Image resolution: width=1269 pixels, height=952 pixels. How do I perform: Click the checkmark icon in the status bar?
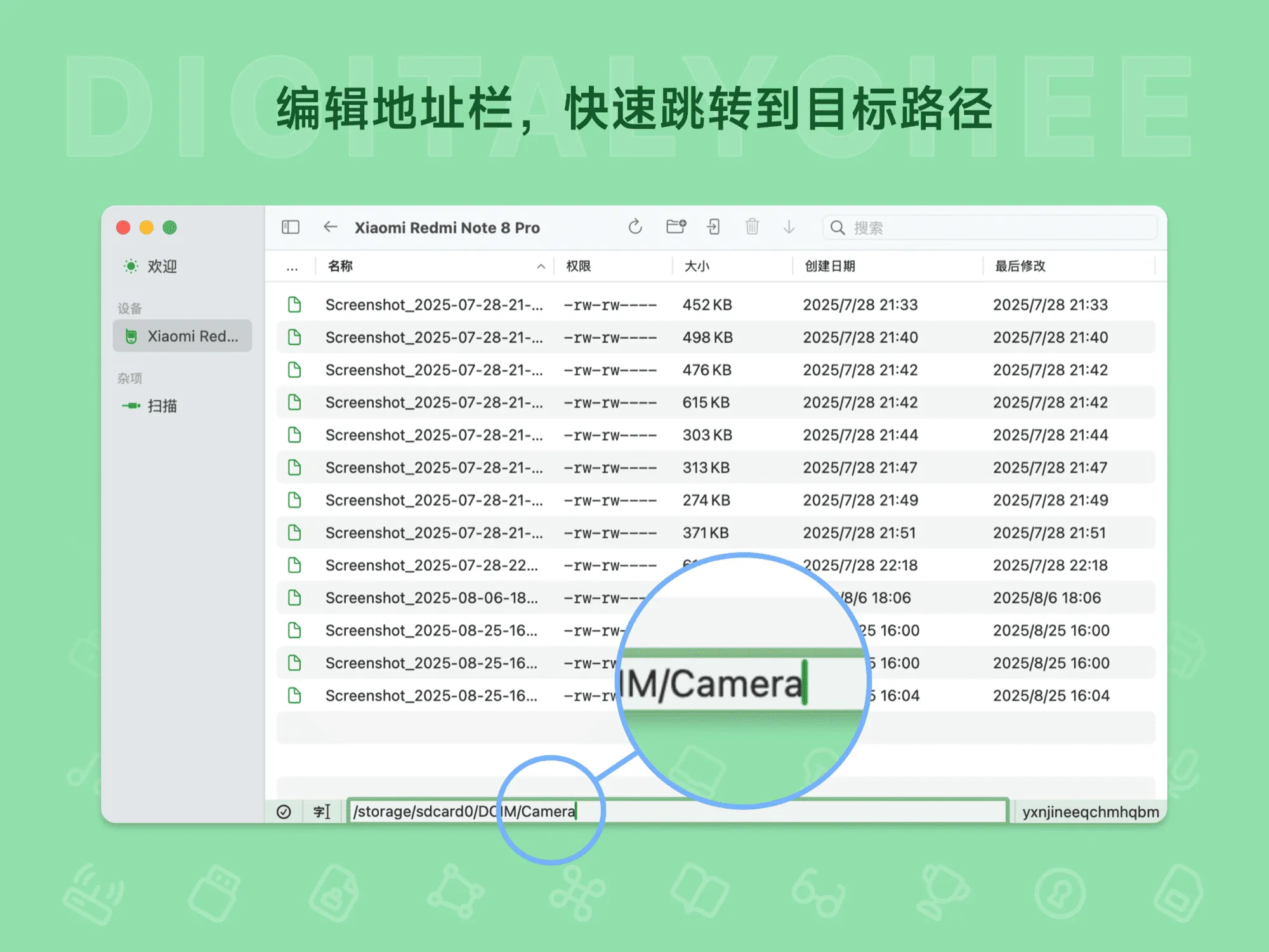[284, 811]
